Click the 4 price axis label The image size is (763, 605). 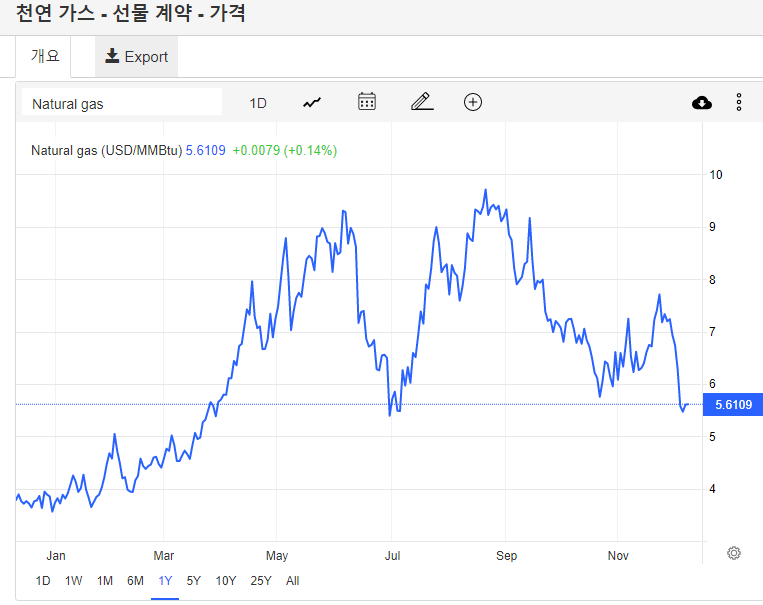point(712,489)
